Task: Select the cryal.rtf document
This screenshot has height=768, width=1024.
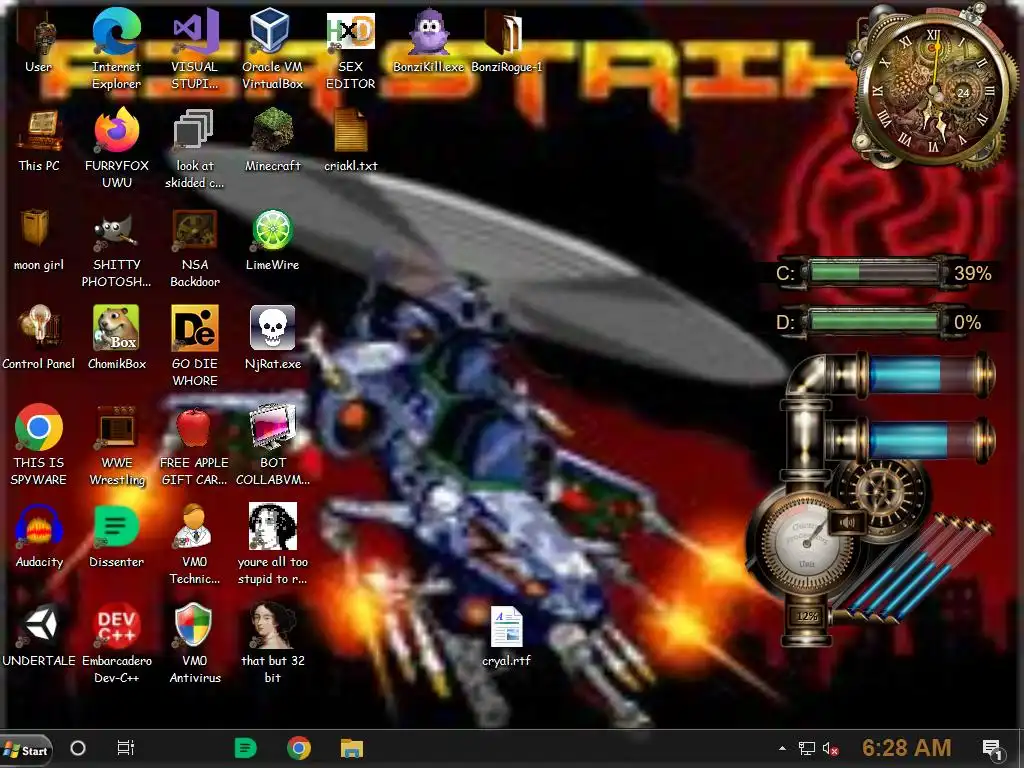Action: pos(506,636)
